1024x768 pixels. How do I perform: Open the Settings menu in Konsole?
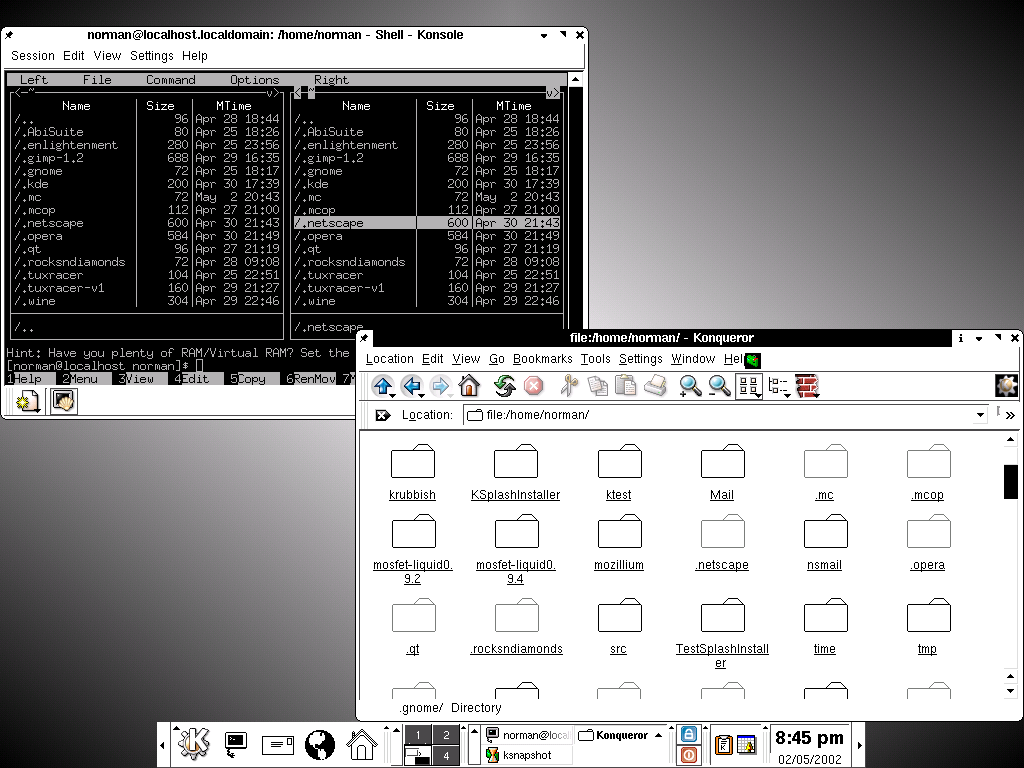(x=152, y=56)
